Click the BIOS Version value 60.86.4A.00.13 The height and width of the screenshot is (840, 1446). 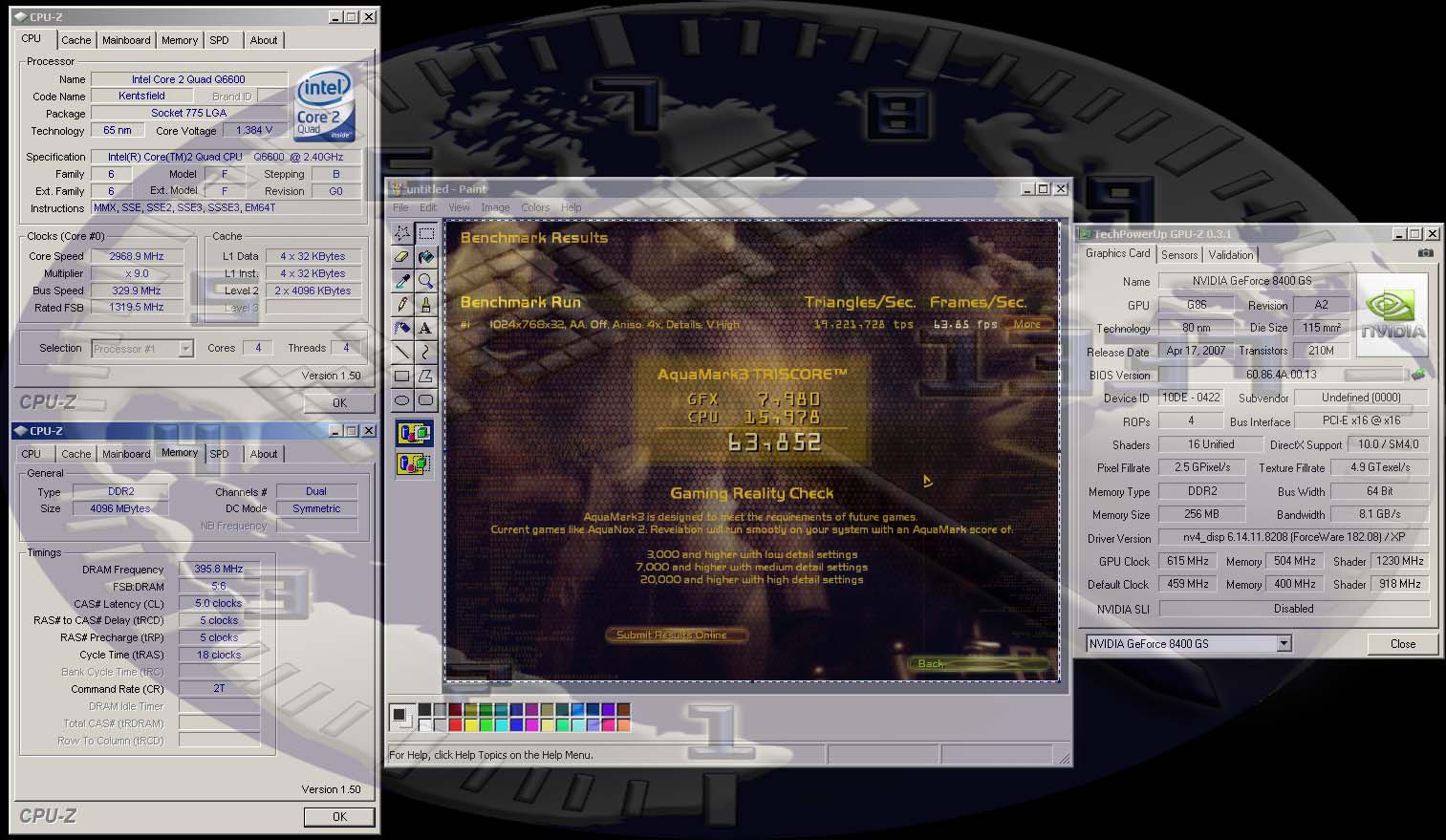[x=1281, y=375]
